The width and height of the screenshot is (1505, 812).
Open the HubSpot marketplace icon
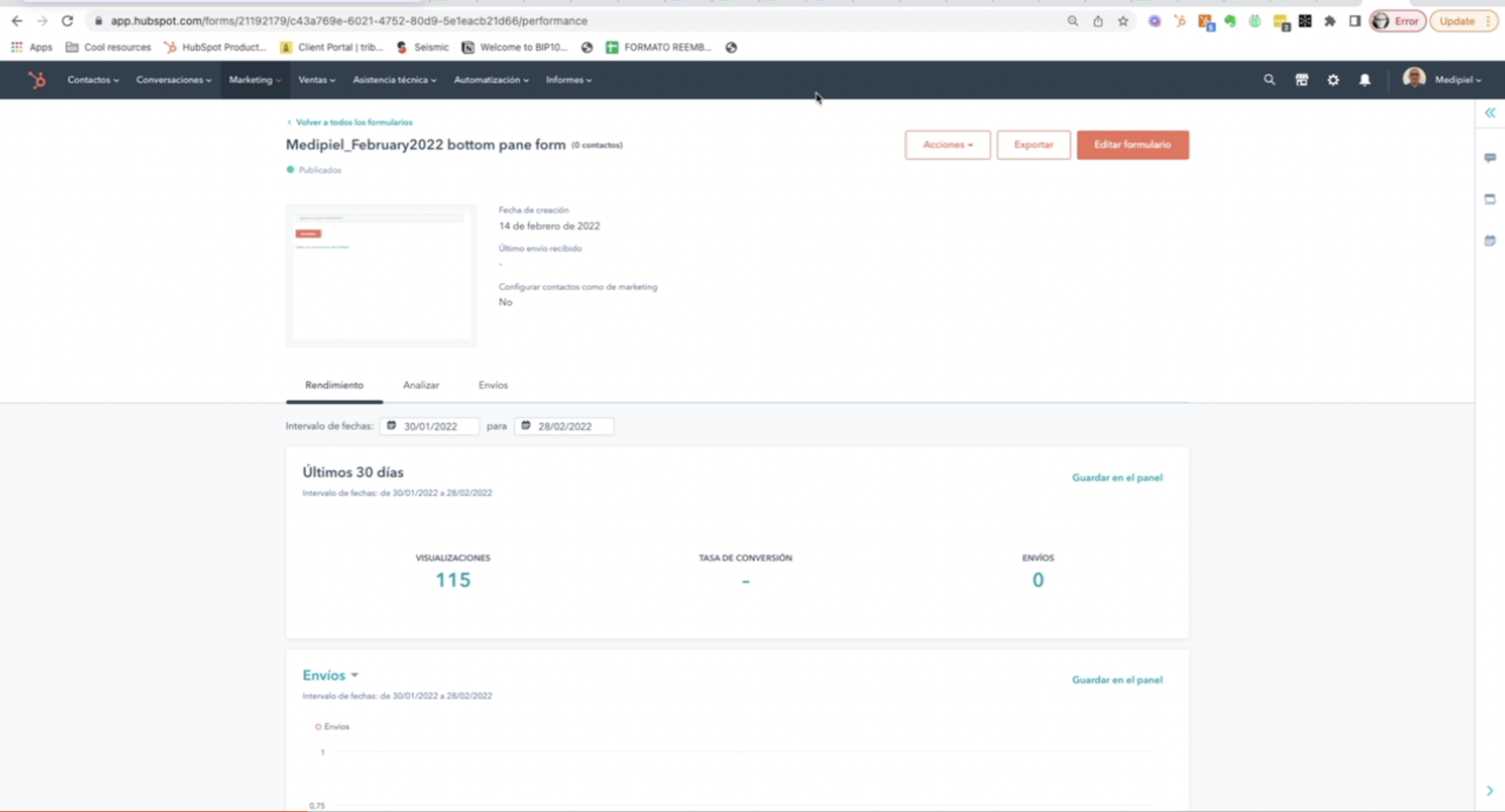coord(1301,79)
